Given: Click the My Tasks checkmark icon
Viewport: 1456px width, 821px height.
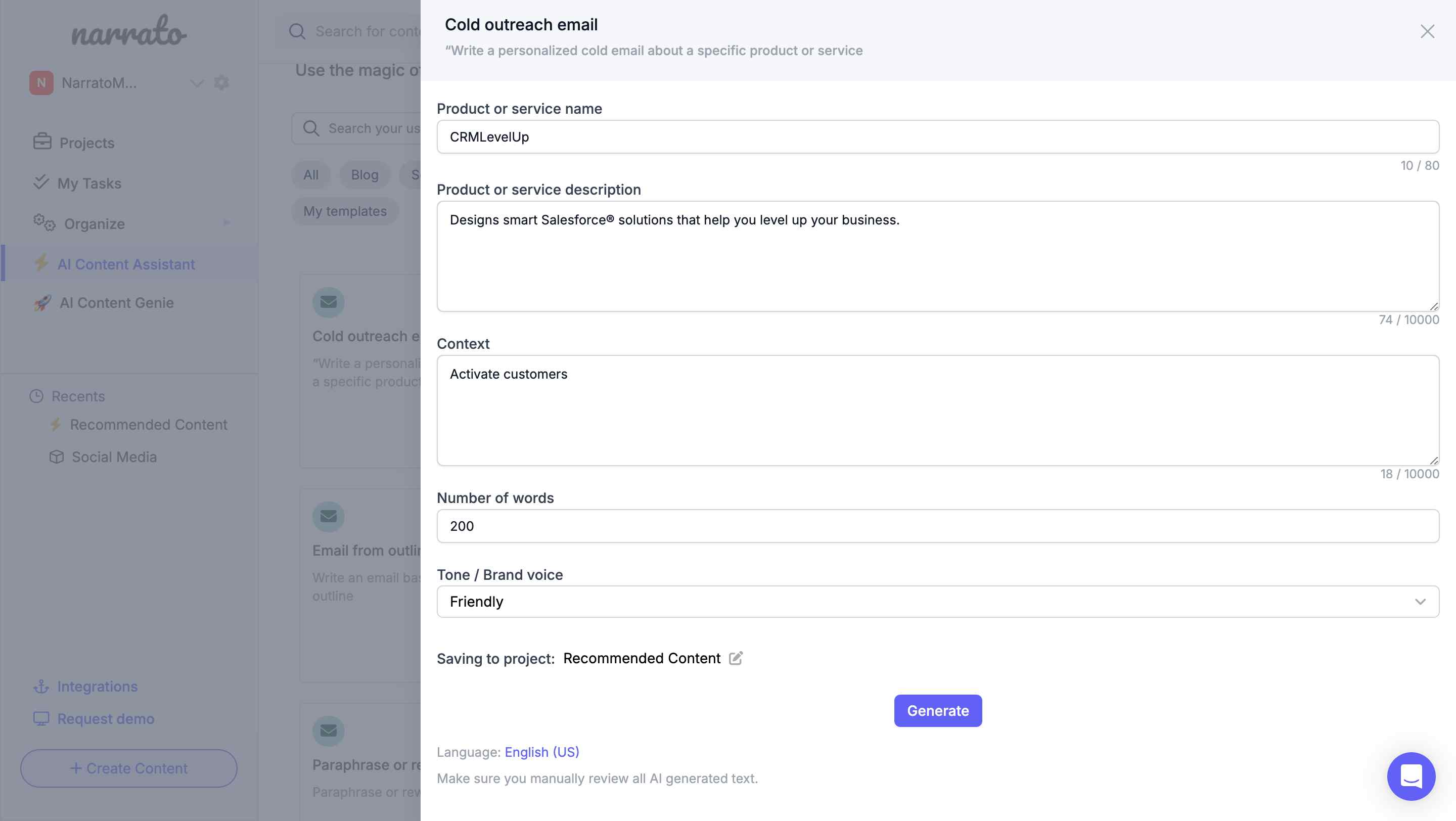Looking at the screenshot, I should tap(40, 182).
